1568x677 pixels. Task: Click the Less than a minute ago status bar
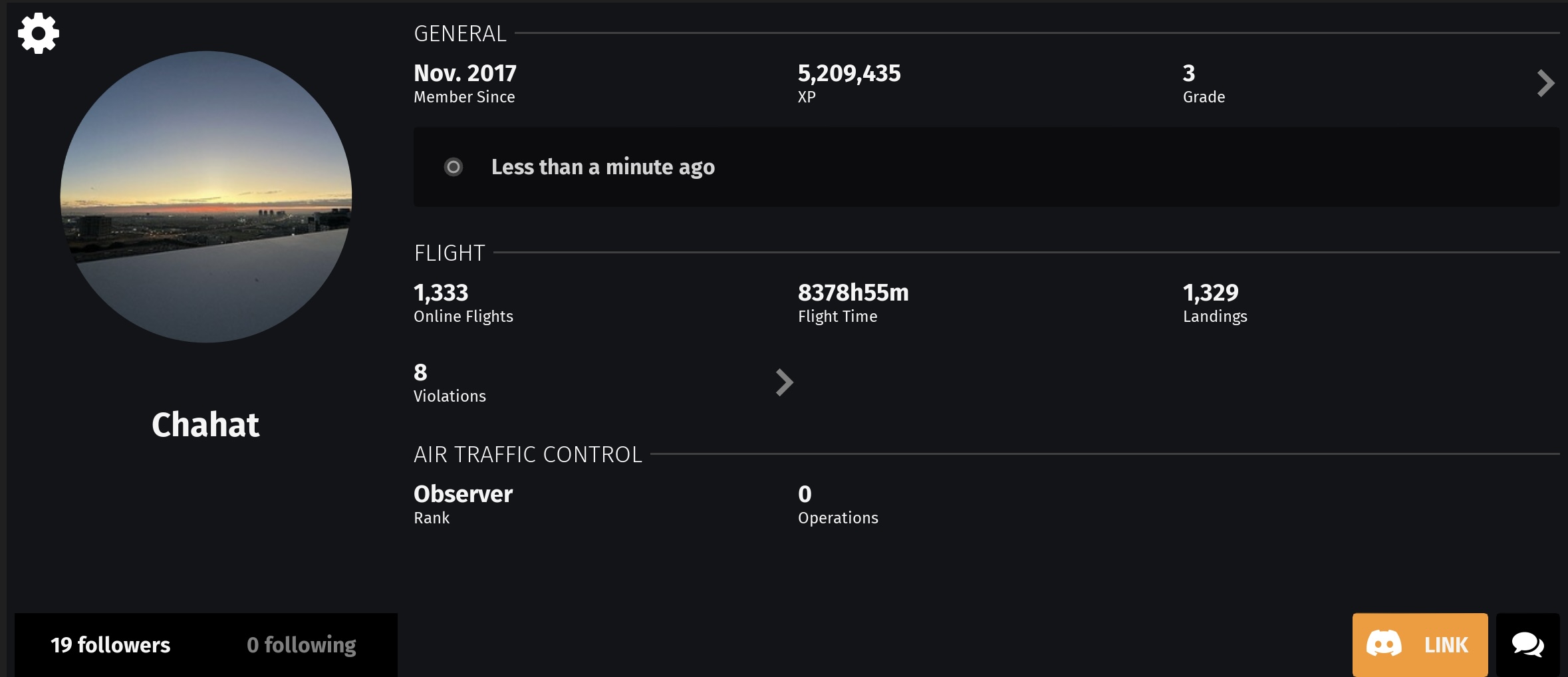[x=986, y=167]
